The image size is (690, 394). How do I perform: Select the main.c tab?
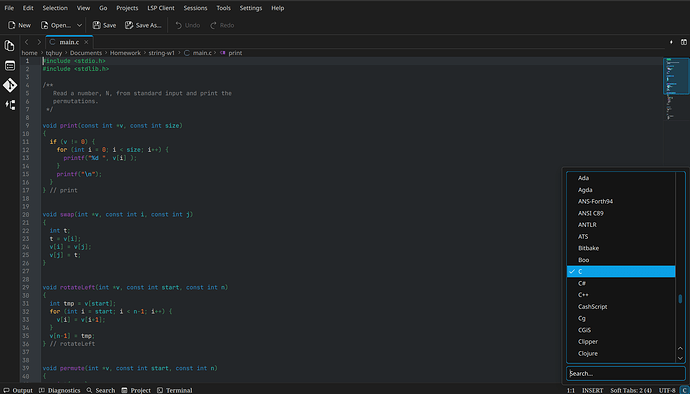(69, 42)
